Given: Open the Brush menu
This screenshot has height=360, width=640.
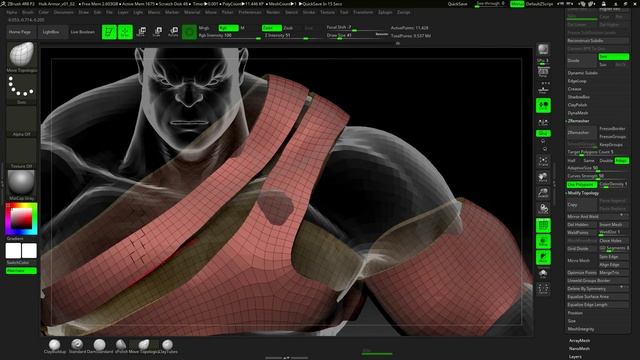Looking at the screenshot, I should pyautogui.click(x=27, y=12).
